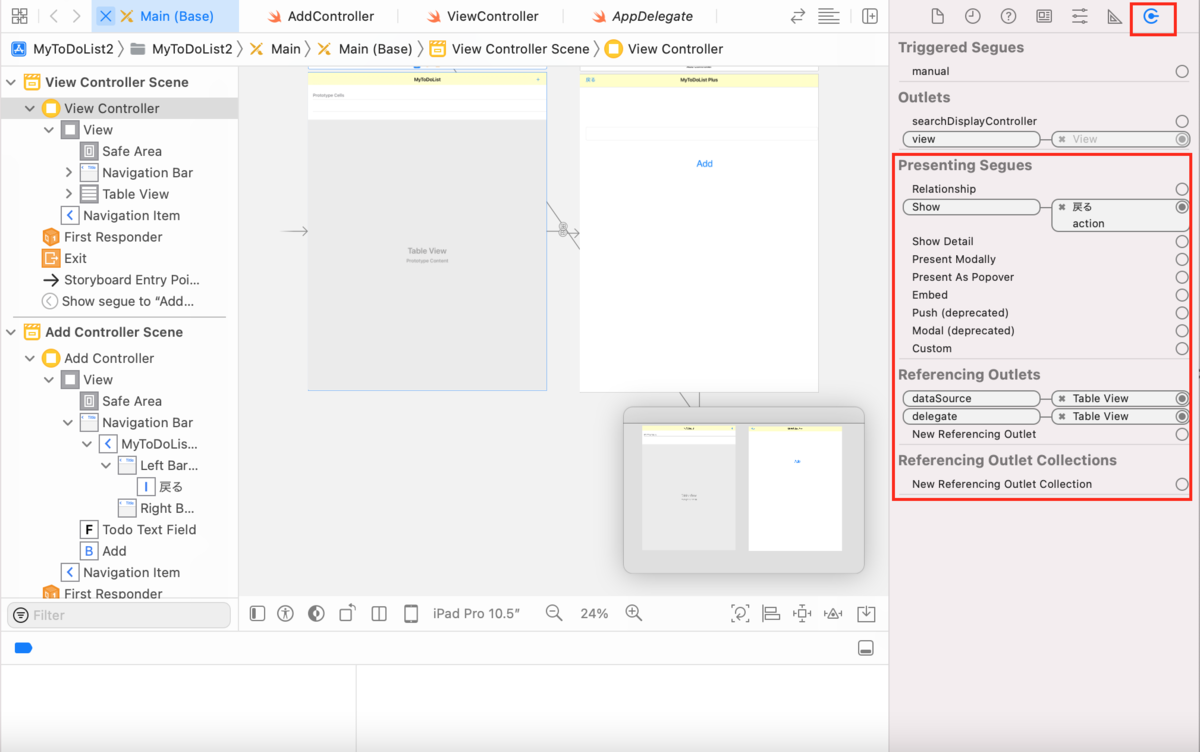The width and height of the screenshot is (1200, 752).
Task: Open the Connections inspector icon
Action: [1151, 16]
